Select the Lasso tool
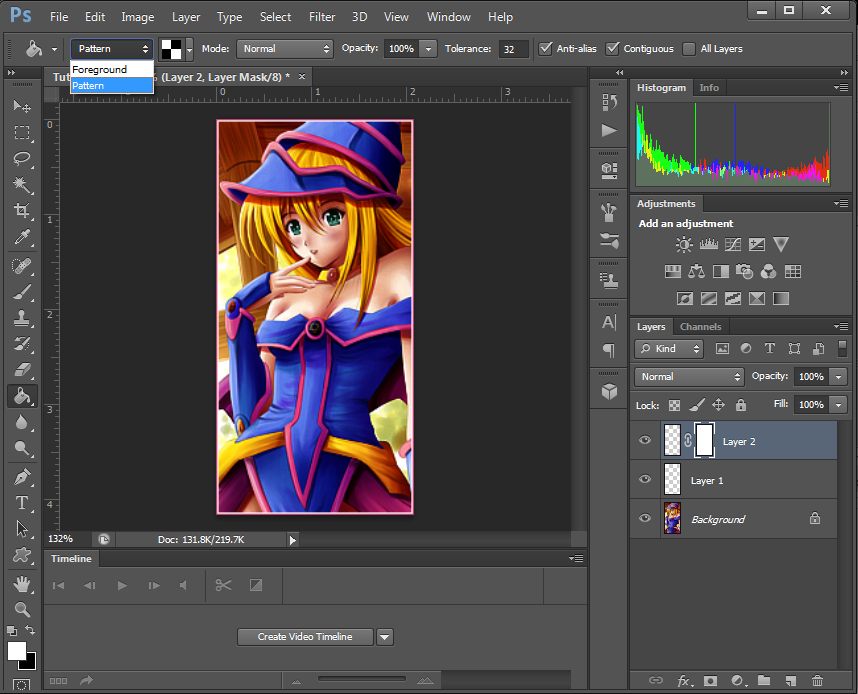 pyautogui.click(x=22, y=159)
